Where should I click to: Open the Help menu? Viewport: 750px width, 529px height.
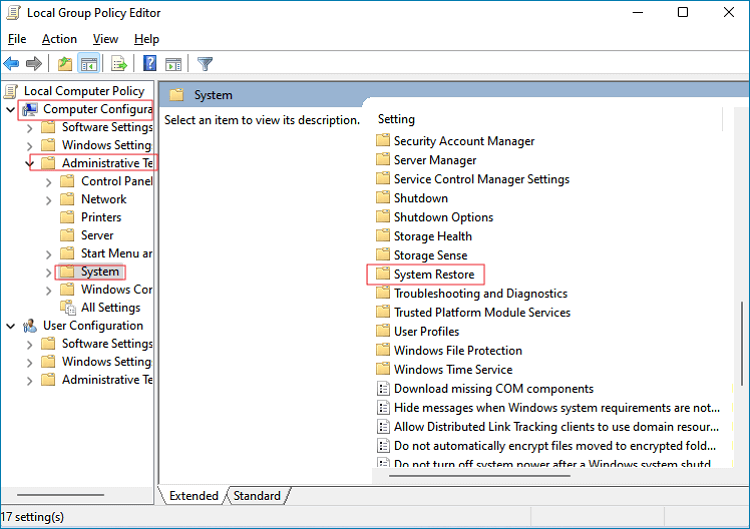pos(146,39)
